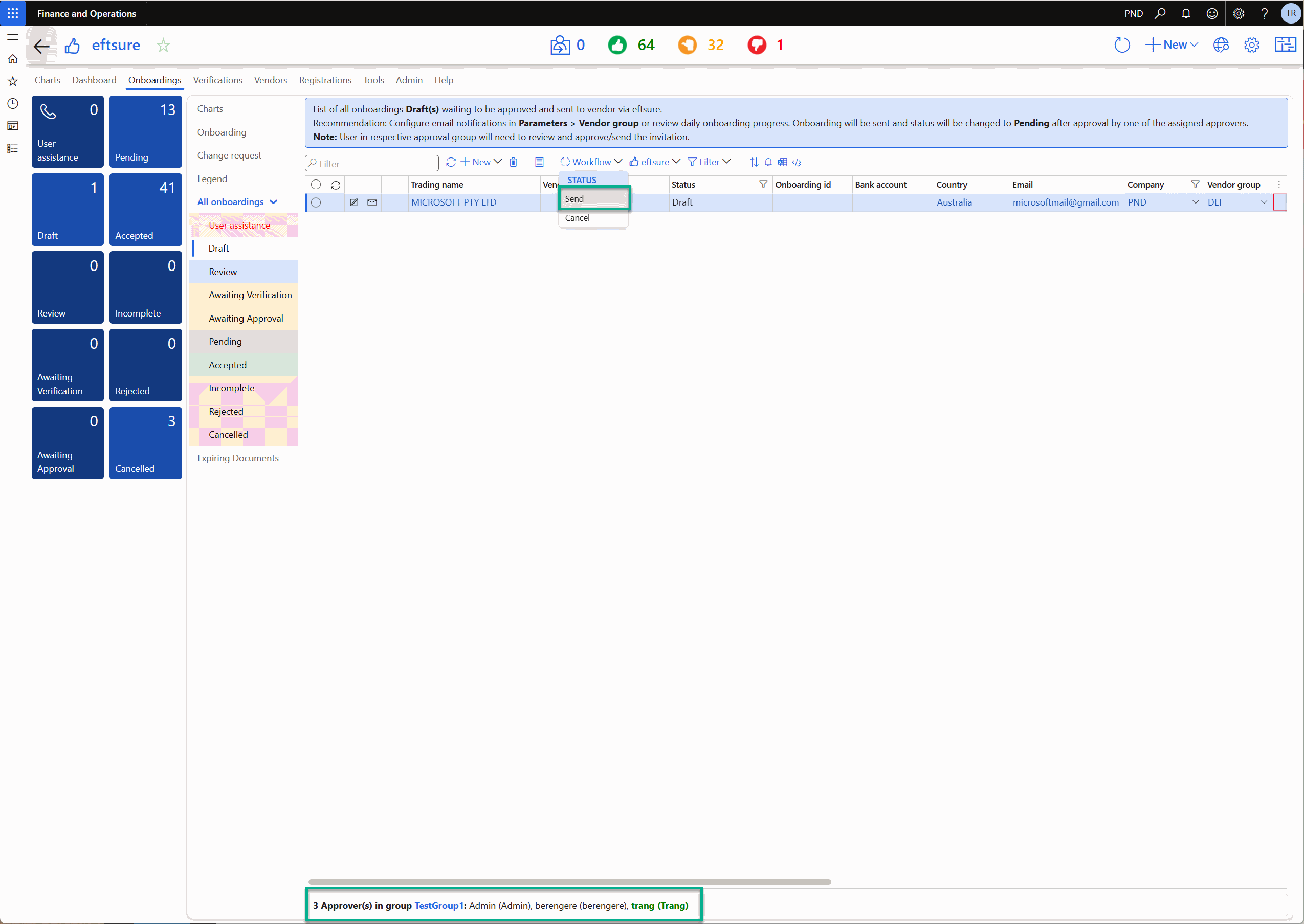
Task: Click the green thumbs-up 64 counter
Action: click(x=631, y=45)
